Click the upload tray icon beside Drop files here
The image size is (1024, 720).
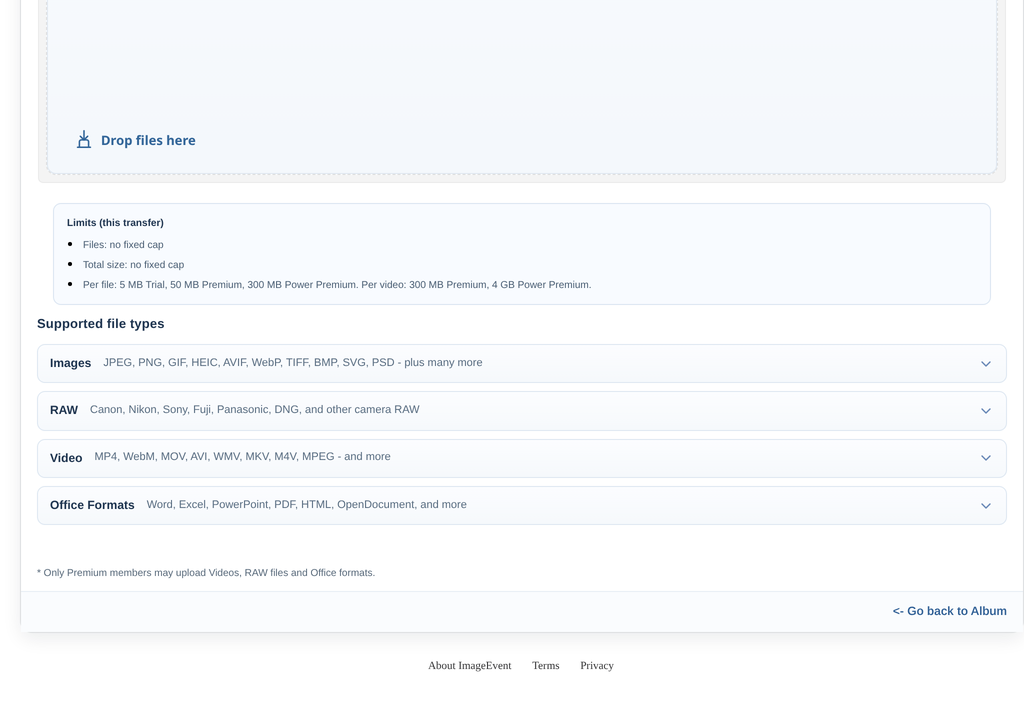tap(84, 140)
